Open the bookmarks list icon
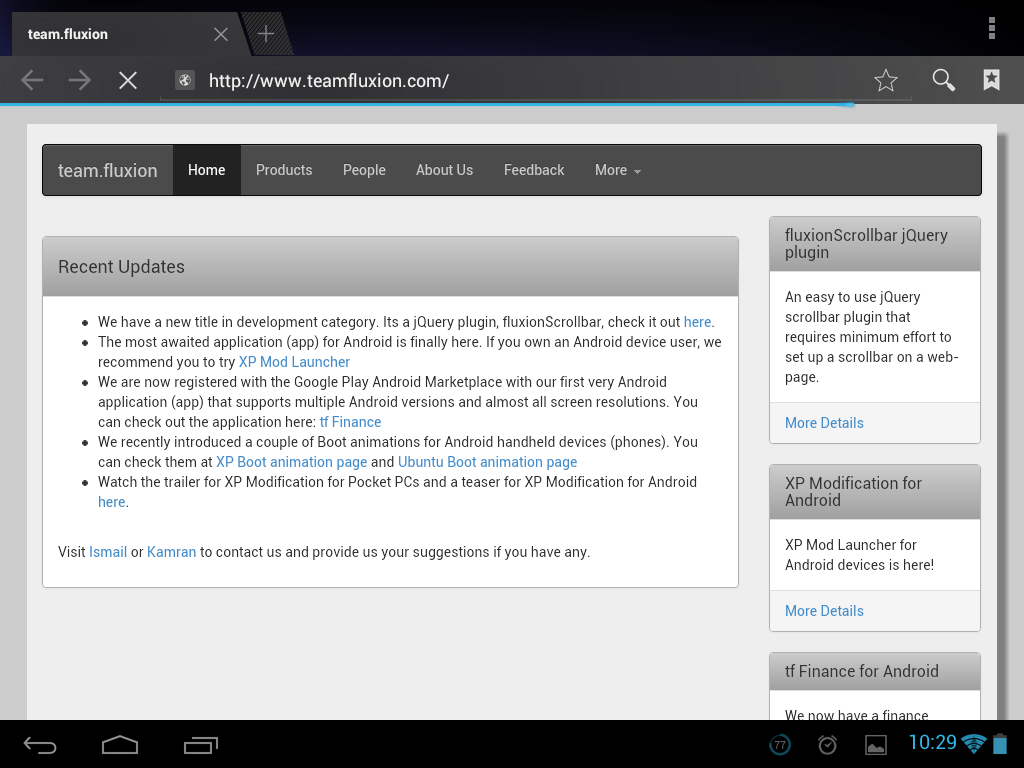 pyautogui.click(x=991, y=80)
